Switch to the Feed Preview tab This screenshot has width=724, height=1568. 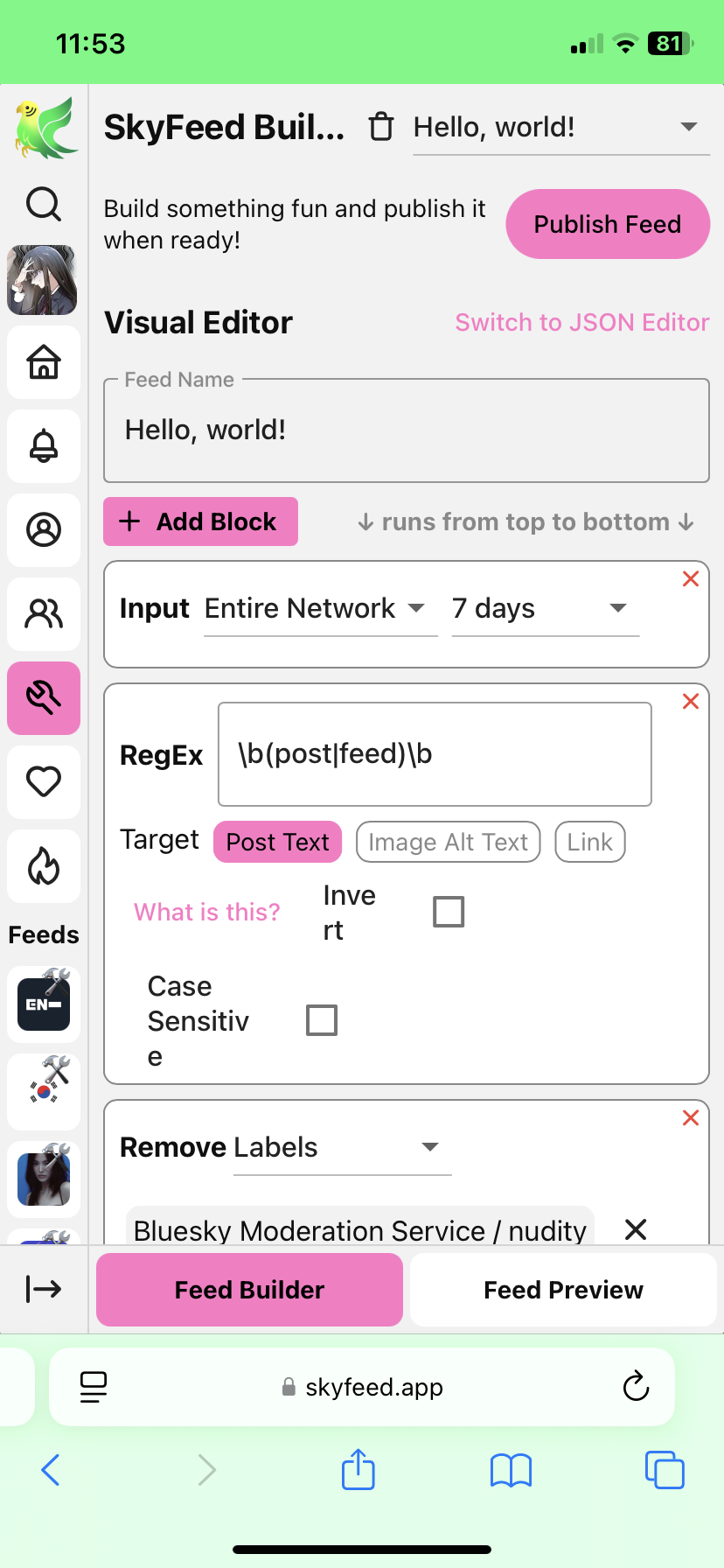(x=563, y=1290)
